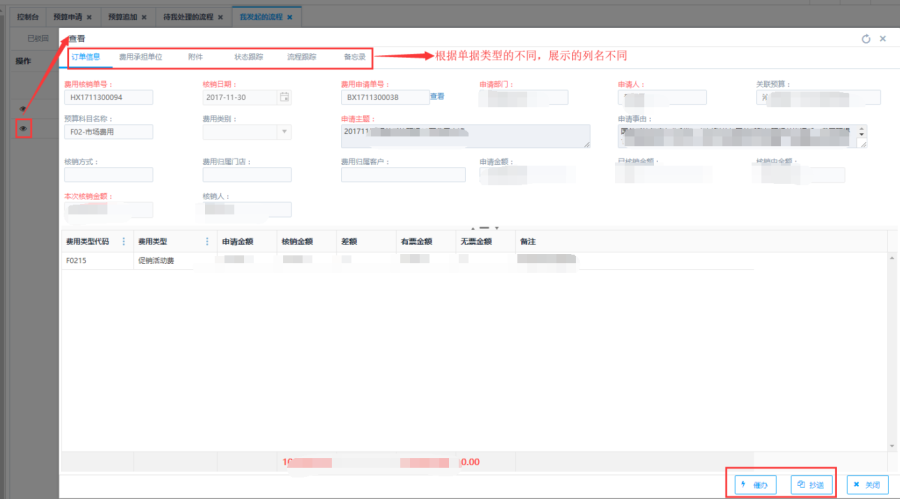Viewport: 900px width, 499px height.
Task: Click the upper eye icon in 操作 column
Action: tap(23, 108)
